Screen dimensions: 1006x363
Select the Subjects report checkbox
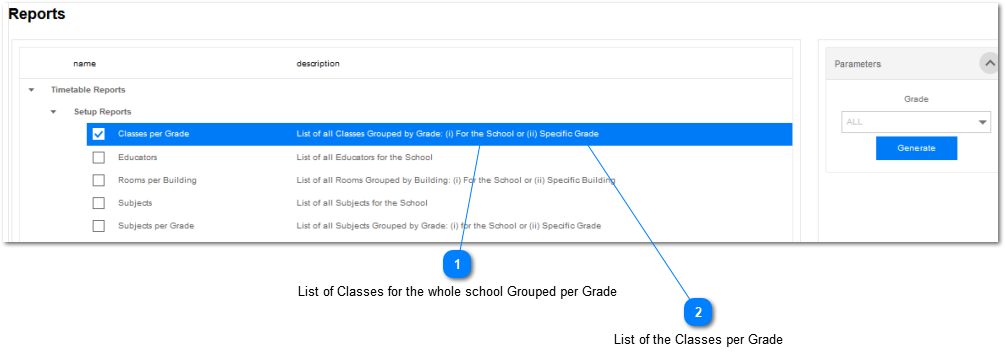(99, 203)
